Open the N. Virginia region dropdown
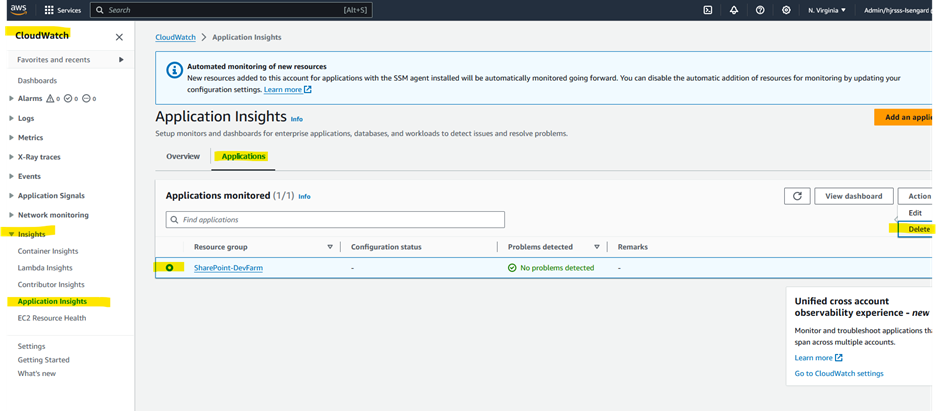Viewport: 936px width, 411px height. point(827,10)
